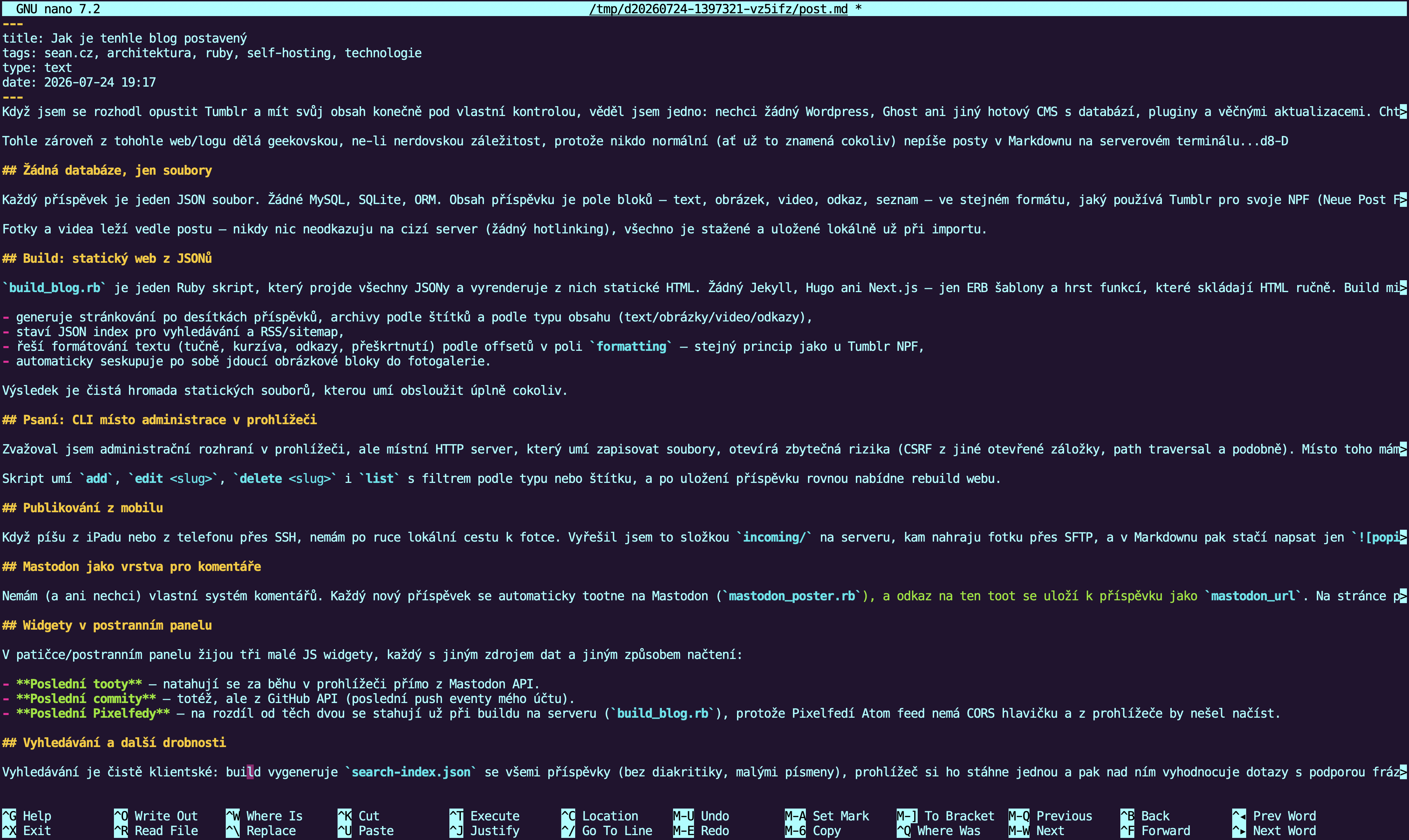Click the line starting 'Každý příspěvek je jeden JSON'
This screenshot has height=840, width=1409.
tap(704, 199)
